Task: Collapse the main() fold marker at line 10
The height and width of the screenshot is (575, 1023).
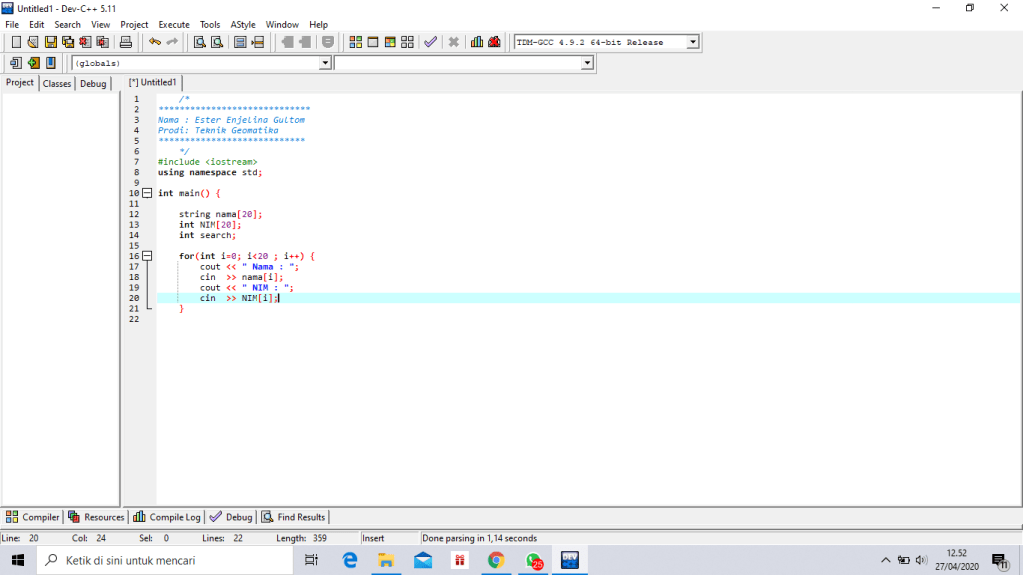Action: [x=147, y=193]
